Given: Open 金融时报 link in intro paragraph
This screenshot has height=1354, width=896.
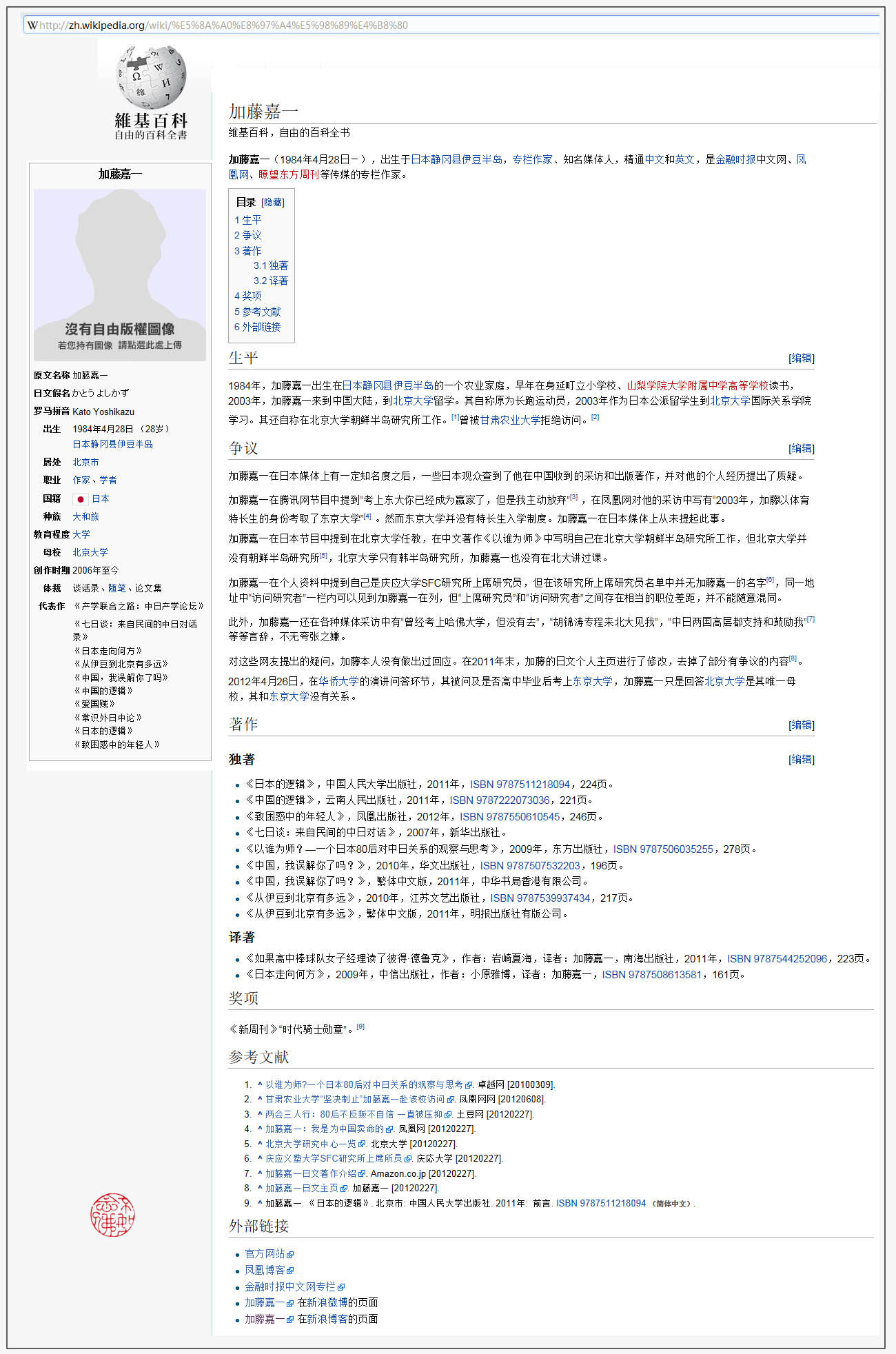Looking at the screenshot, I should point(735,159).
